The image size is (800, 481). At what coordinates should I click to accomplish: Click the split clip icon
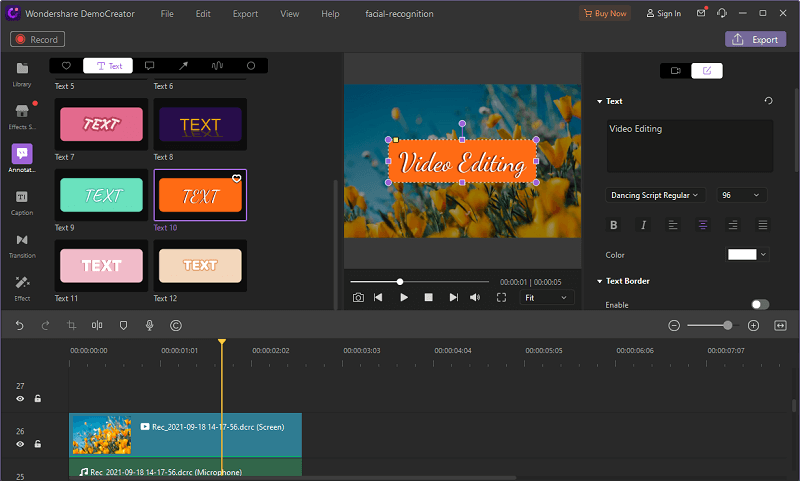click(x=97, y=325)
